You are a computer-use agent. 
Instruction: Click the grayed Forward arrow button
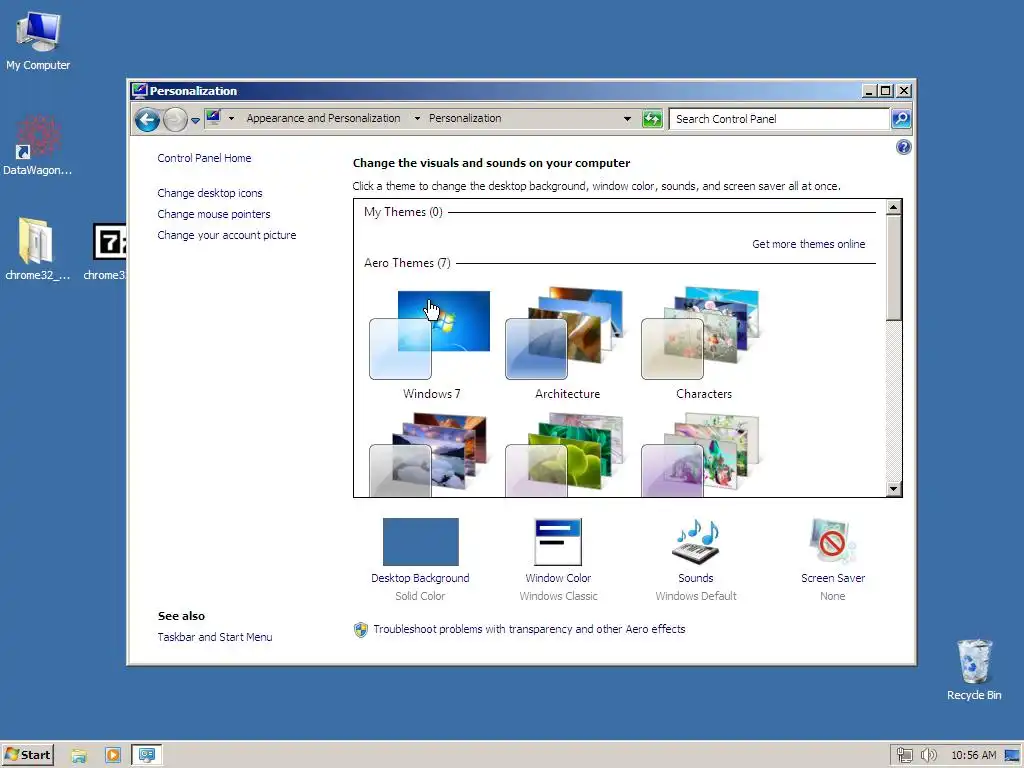175,120
